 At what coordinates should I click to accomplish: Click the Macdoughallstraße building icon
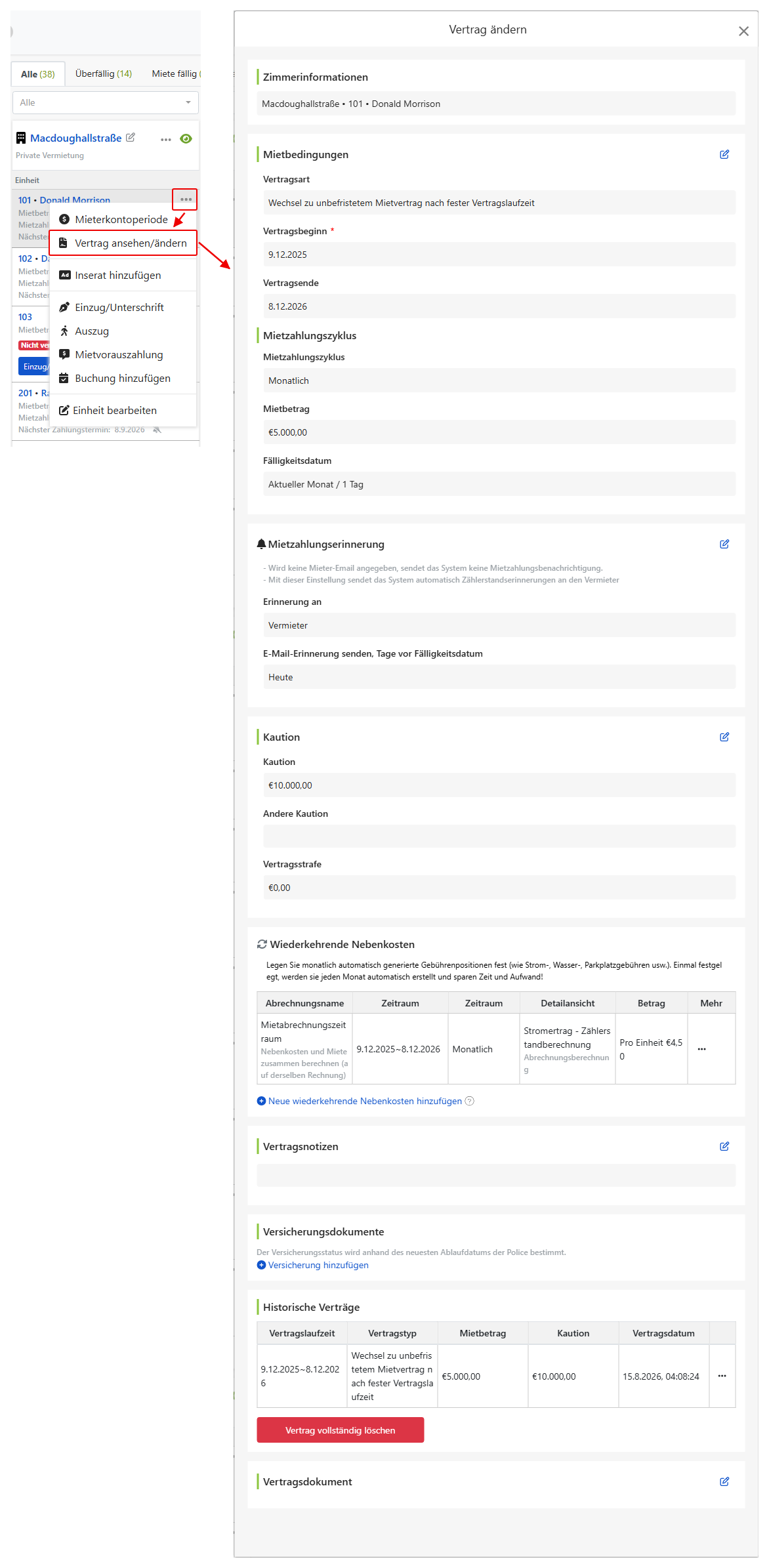point(21,138)
